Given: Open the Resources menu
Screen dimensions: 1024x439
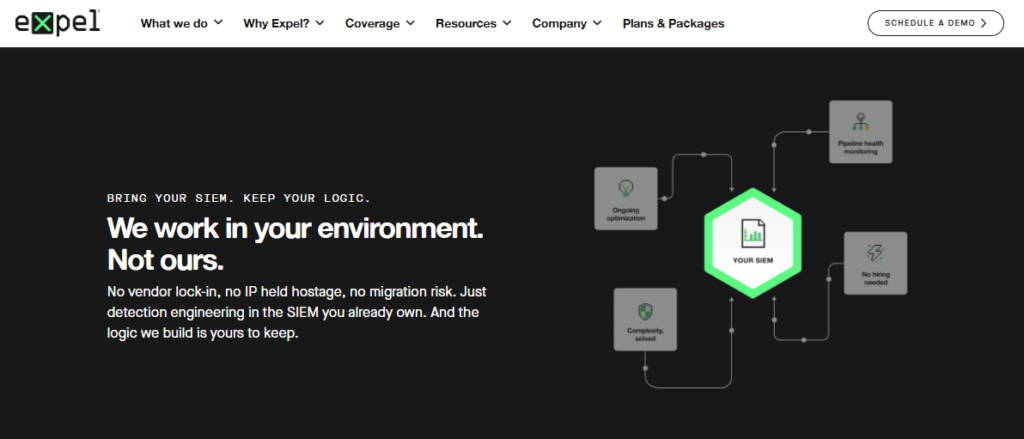Looking at the screenshot, I should click(x=474, y=23).
